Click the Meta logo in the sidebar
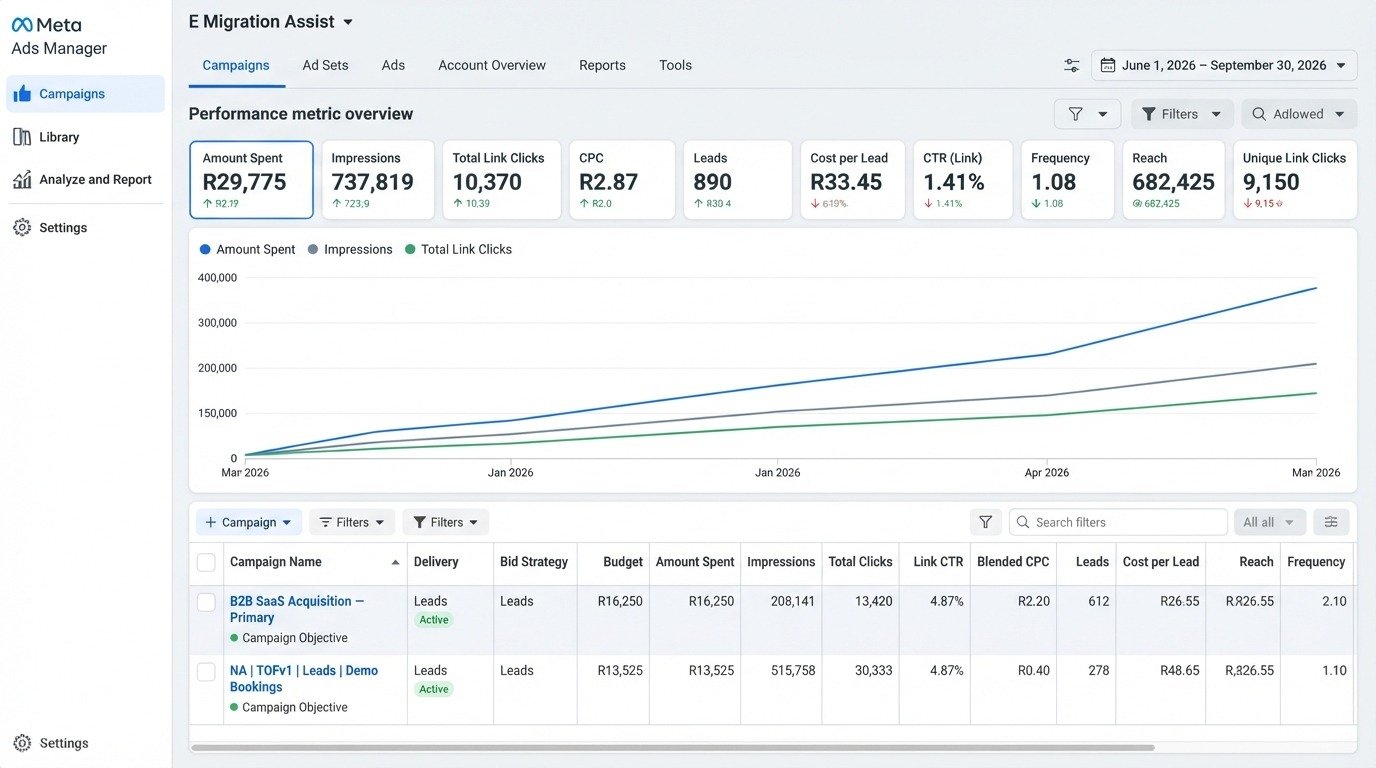 46,25
